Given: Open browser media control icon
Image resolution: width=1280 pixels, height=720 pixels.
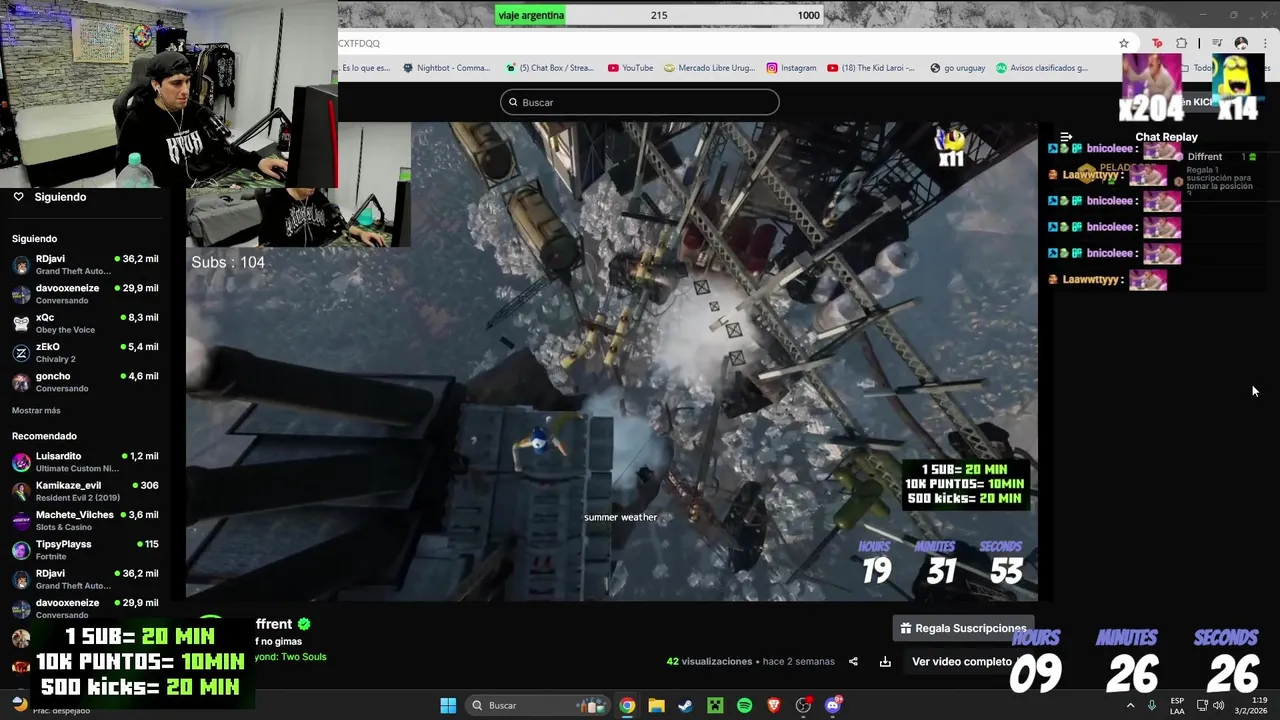Looking at the screenshot, I should tap(1217, 43).
